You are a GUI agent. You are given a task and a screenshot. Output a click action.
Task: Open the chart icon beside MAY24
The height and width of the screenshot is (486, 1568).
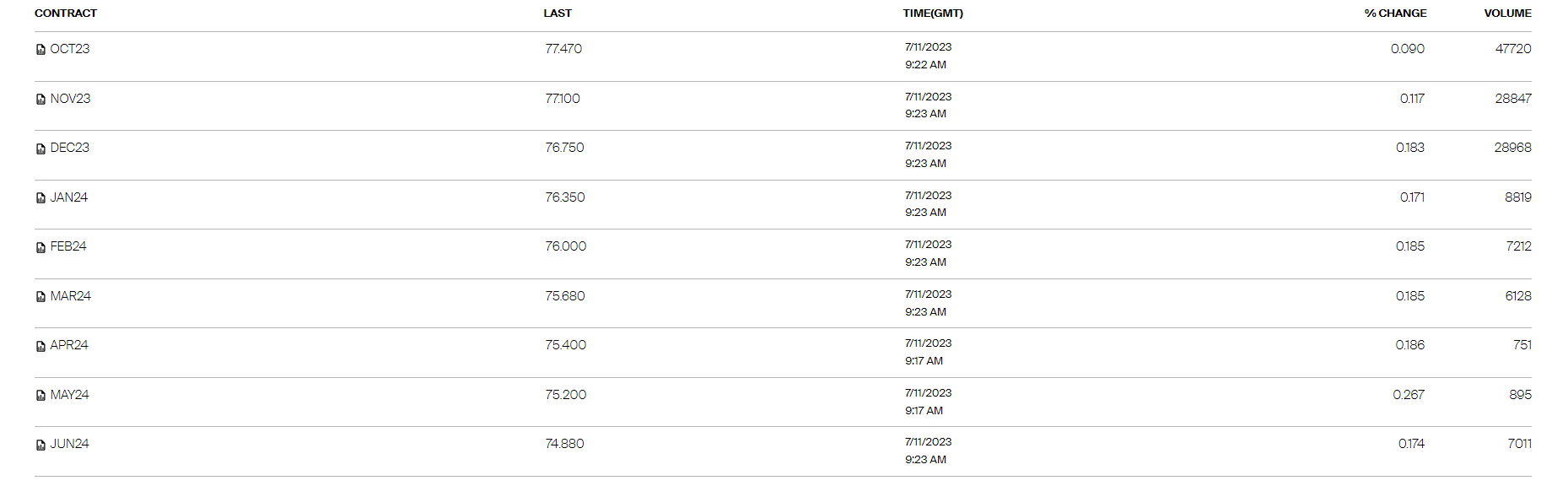[40, 396]
